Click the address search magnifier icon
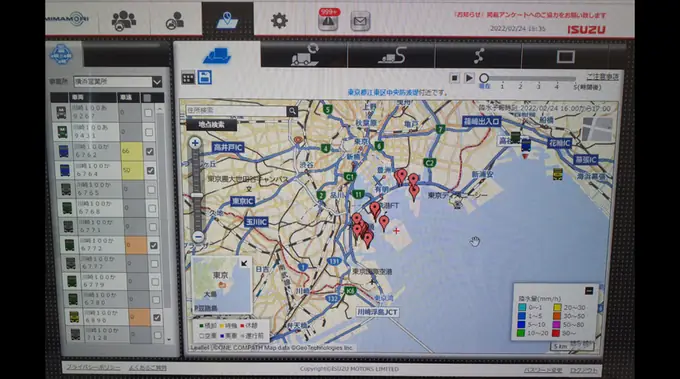 292,111
